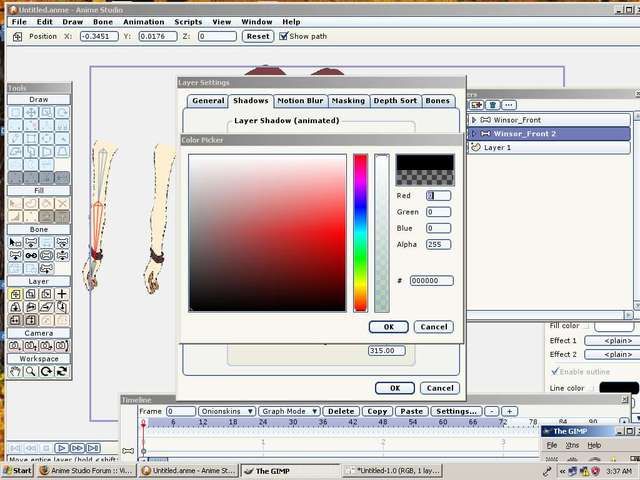This screenshot has width=640, height=480.
Task: Click the vertical rainbow hue slider
Action: coord(360,233)
